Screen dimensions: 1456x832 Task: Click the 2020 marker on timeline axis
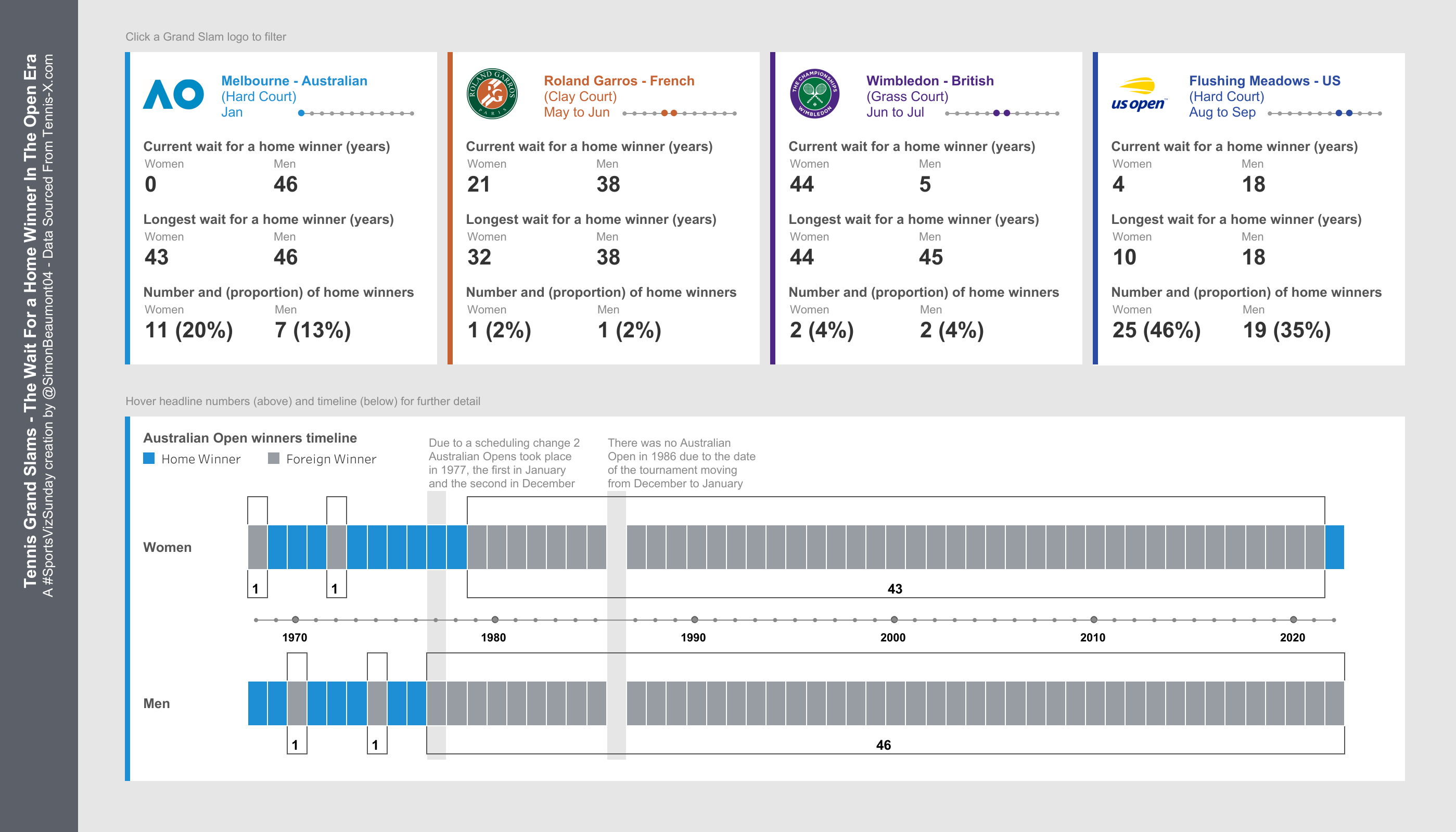click(x=1293, y=620)
